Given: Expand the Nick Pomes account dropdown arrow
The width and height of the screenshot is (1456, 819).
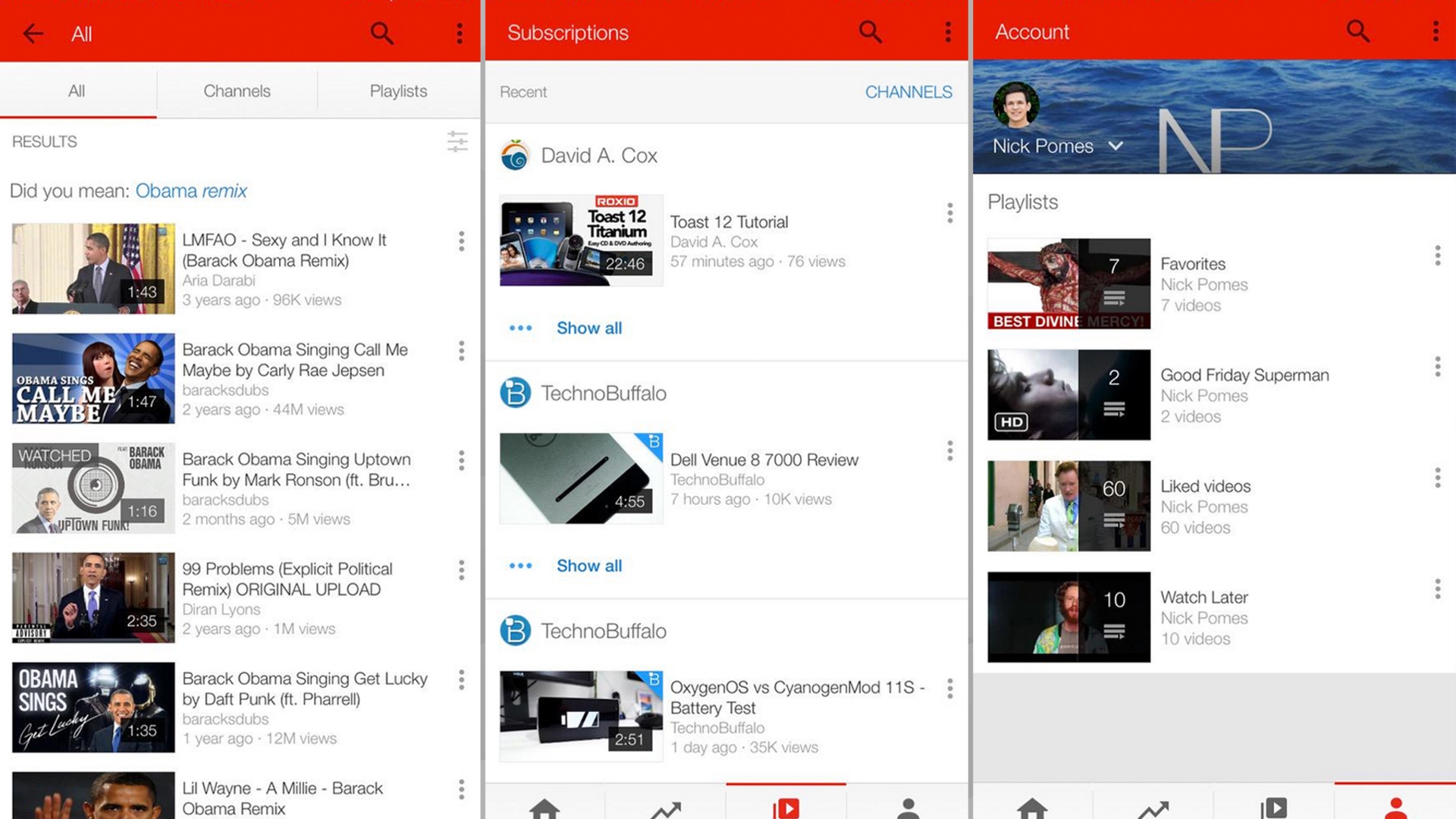Looking at the screenshot, I should tap(1116, 146).
